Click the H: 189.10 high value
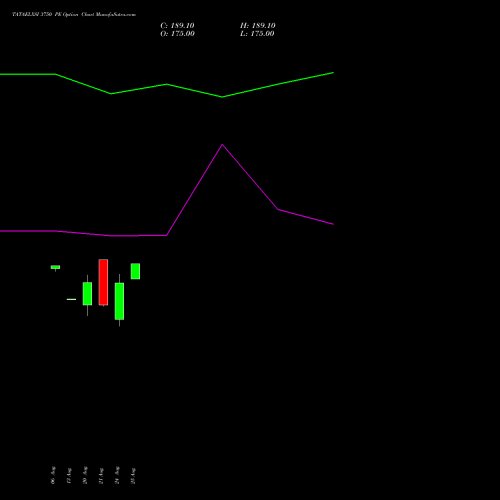This screenshot has height=500, width=500. pos(258,26)
